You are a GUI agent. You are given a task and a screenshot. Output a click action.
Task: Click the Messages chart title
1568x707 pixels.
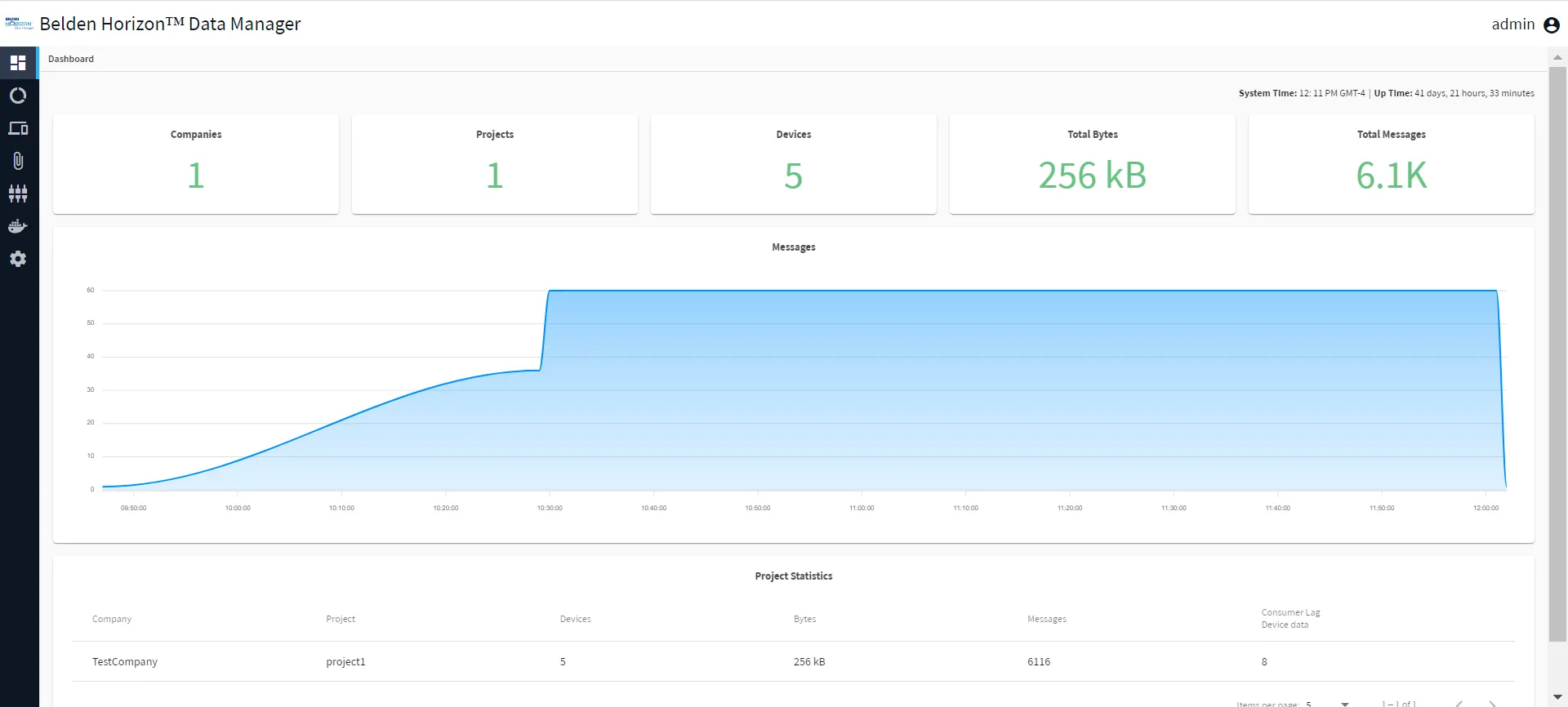[794, 247]
